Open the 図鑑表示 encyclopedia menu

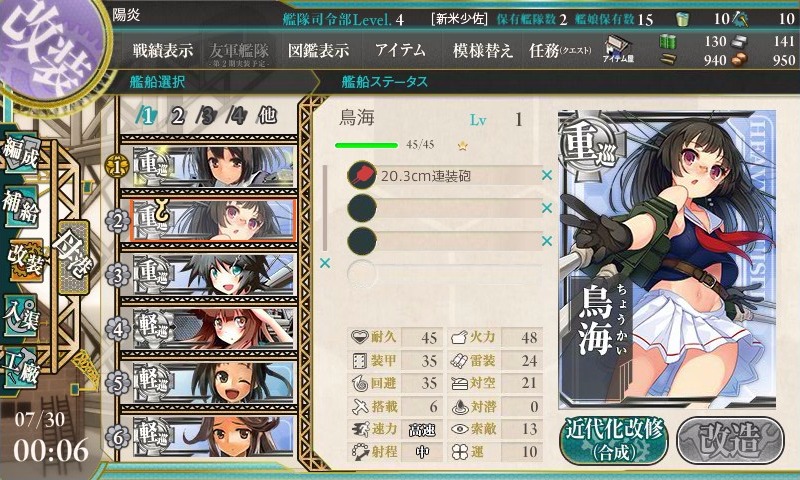[318, 50]
